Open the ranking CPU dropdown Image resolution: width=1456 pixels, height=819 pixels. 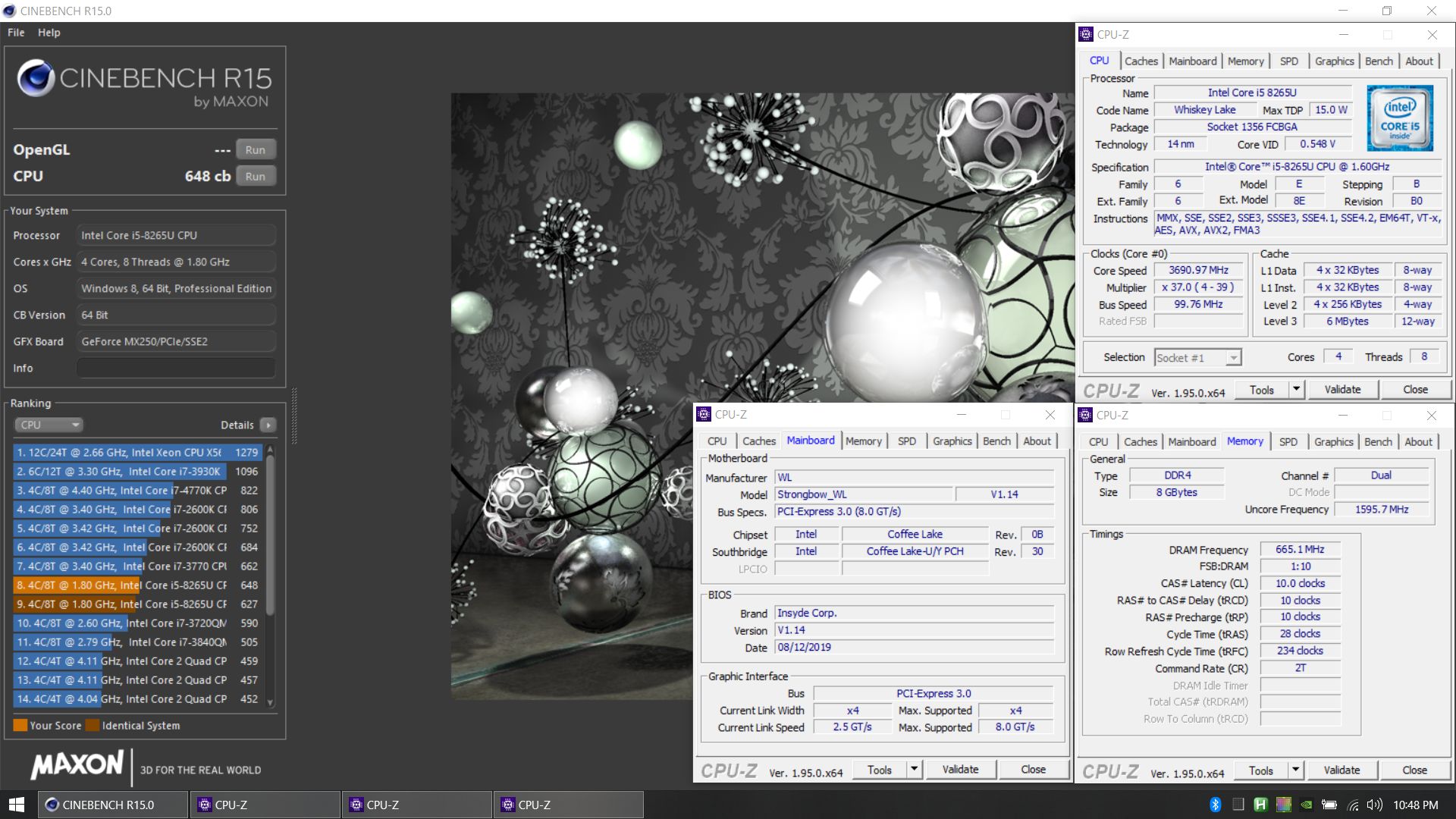click(49, 425)
